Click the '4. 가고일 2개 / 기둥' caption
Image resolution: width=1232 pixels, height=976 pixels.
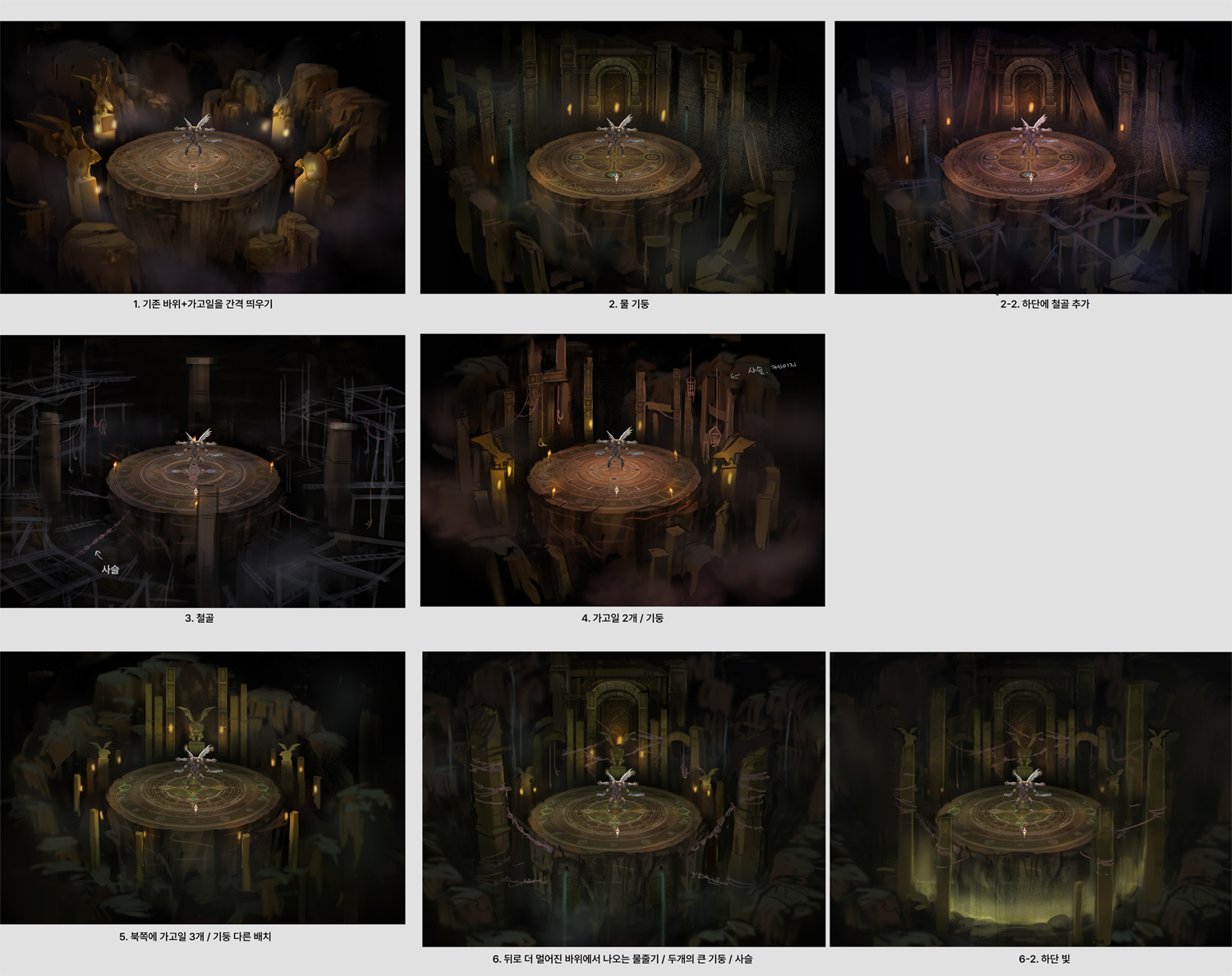tap(622, 618)
